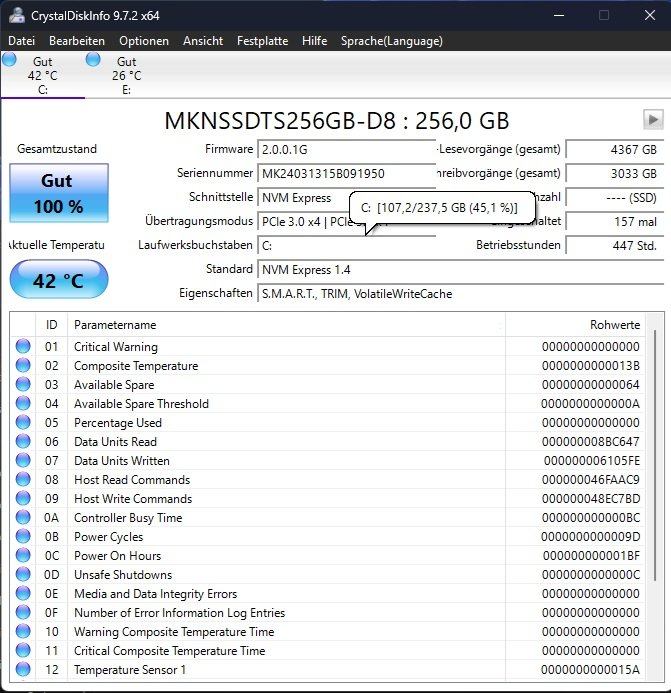Click the Gut 100 % health status button

[59, 193]
